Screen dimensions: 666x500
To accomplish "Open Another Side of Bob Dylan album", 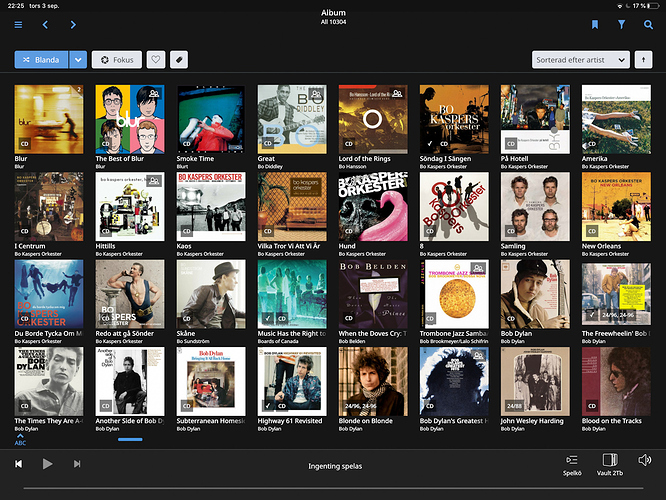I will click(x=130, y=381).
